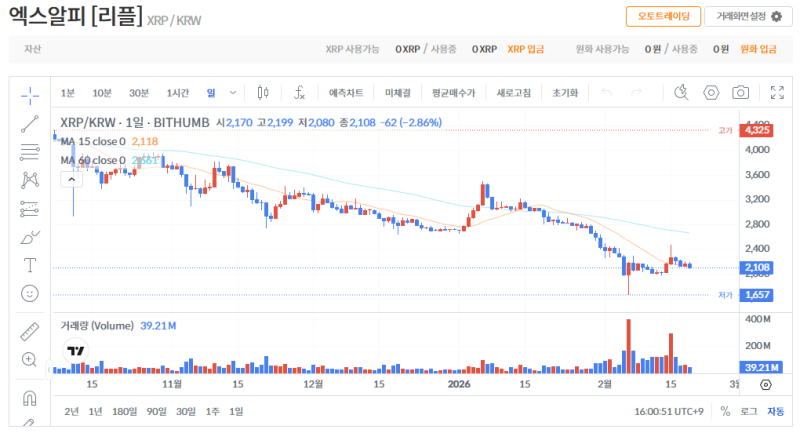Set chart range to 1일
The width and height of the screenshot is (800, 433).
click(x=236, y=411)
